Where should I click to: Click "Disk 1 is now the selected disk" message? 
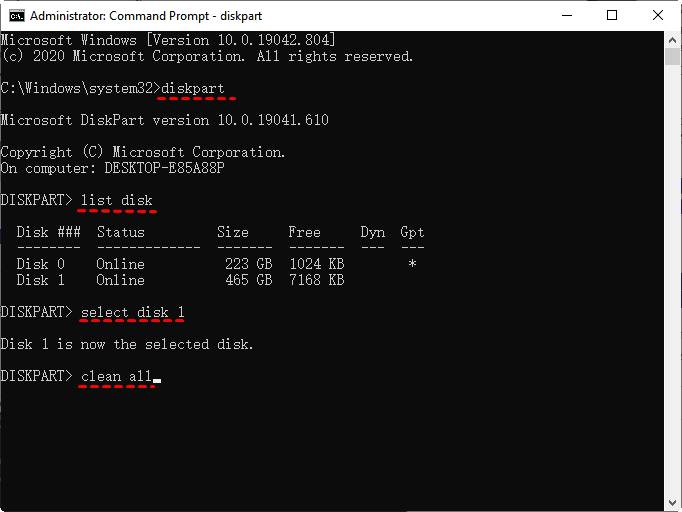(x=126, y=344)
